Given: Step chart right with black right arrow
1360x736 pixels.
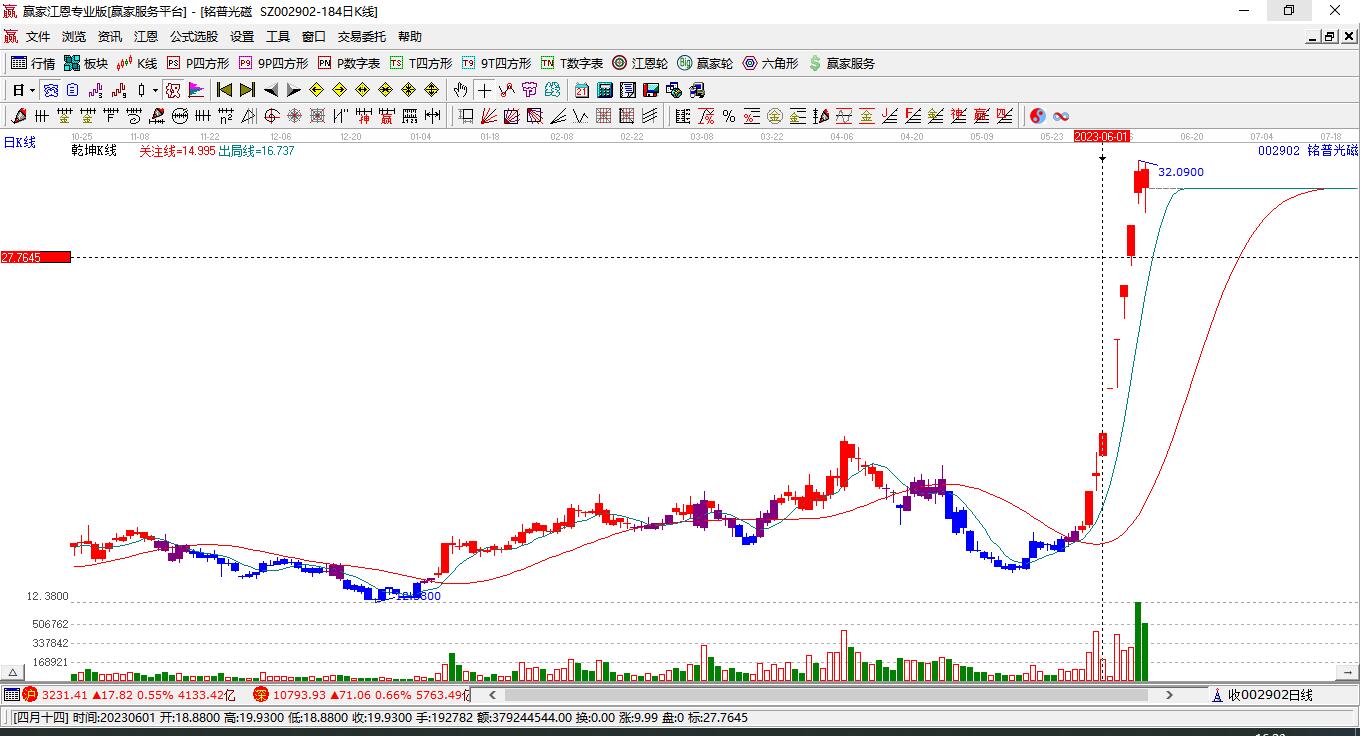Looking at the screenshot, I should point(293,90).
